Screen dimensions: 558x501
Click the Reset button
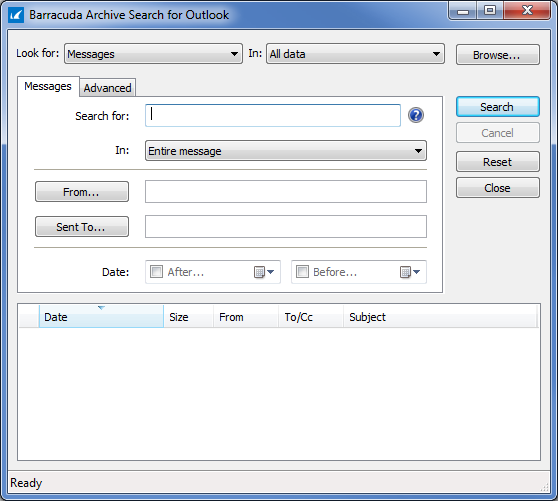pyautogui.click(x=498, y=162)
